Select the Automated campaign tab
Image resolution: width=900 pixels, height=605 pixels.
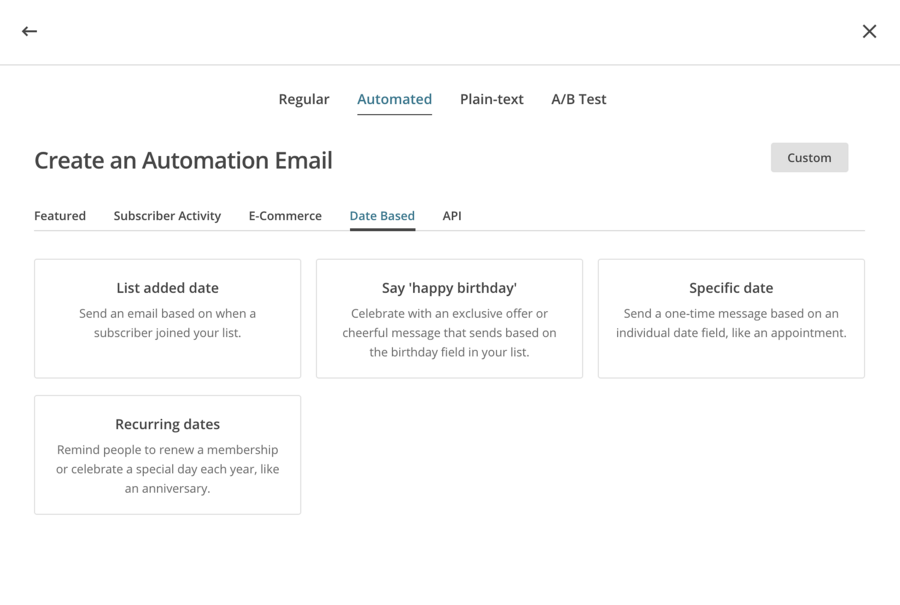pos(394,99)
